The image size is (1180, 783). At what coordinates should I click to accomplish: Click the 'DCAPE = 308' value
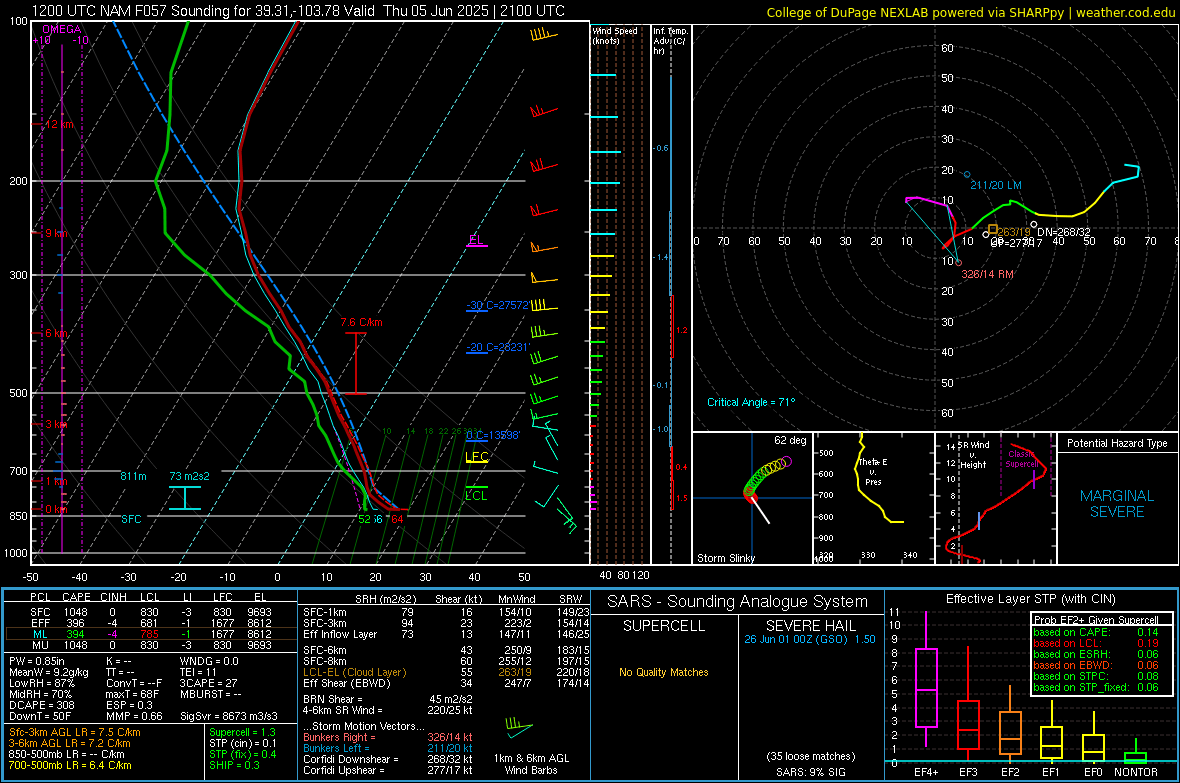click(x=41, y=705)
